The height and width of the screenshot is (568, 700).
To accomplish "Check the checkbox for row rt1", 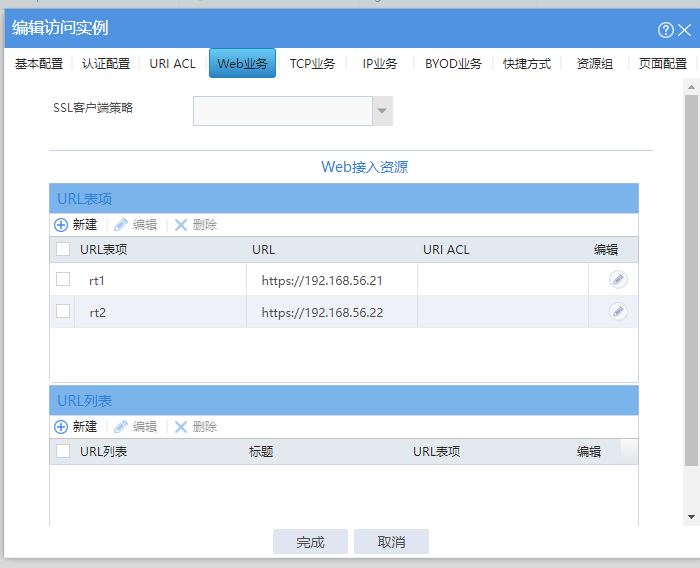I will [x=63, y=279].
